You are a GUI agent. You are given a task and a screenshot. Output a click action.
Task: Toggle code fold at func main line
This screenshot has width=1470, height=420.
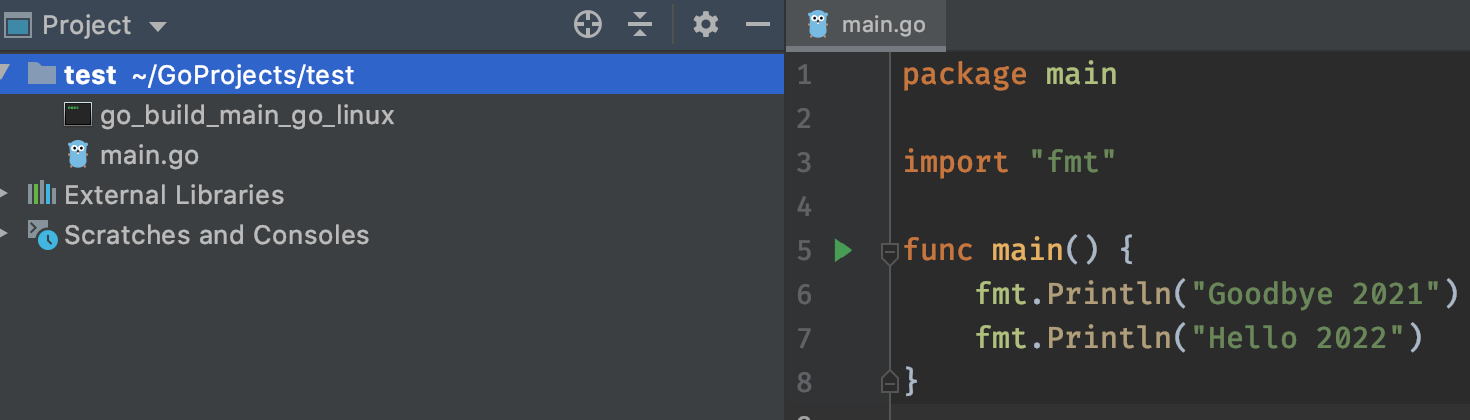click(889, 251)
